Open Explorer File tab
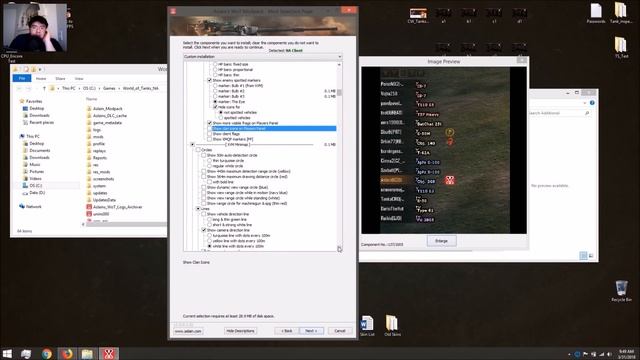The image size is (640, 360). pyautogui.click(x=22, y=78)
